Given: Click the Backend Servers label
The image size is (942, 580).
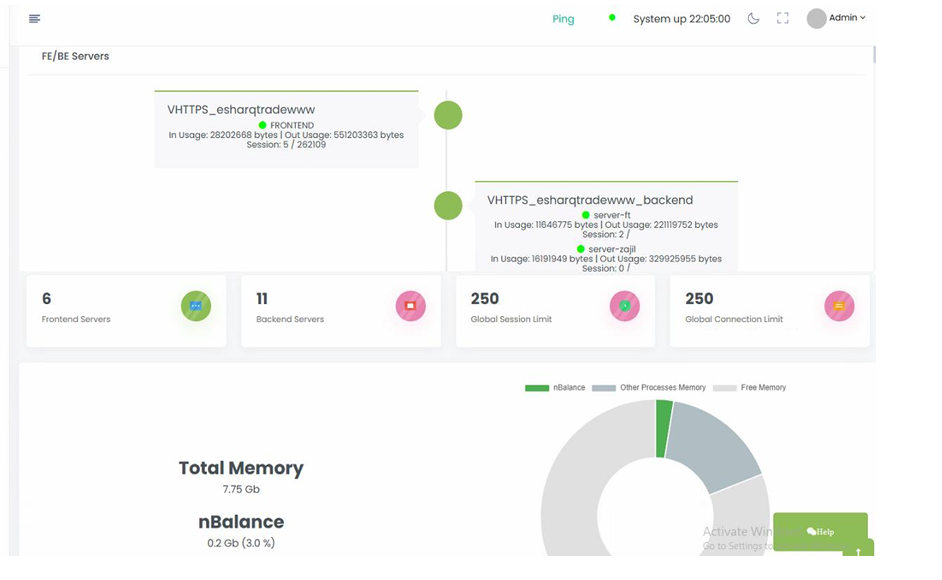Looking at the screenshot, I should [290, 319].
